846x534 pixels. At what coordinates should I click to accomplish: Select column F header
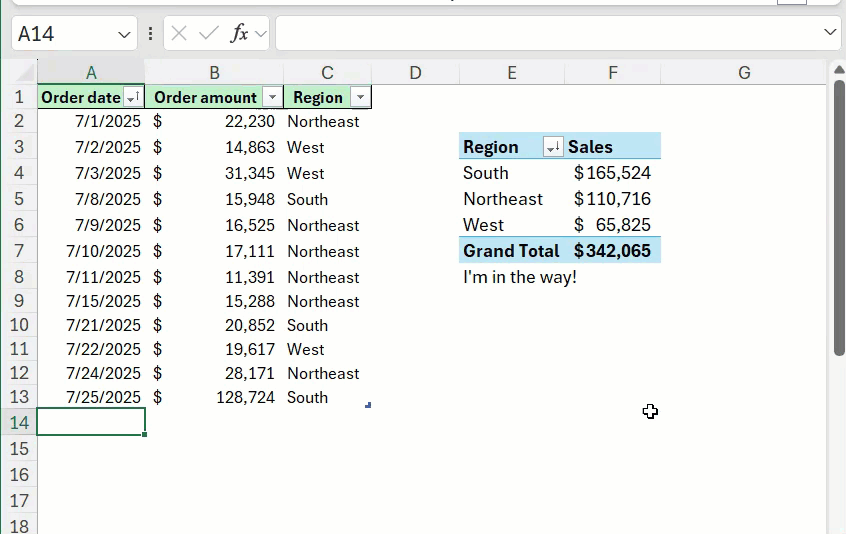pyautogui.click(x=613, y=72)
